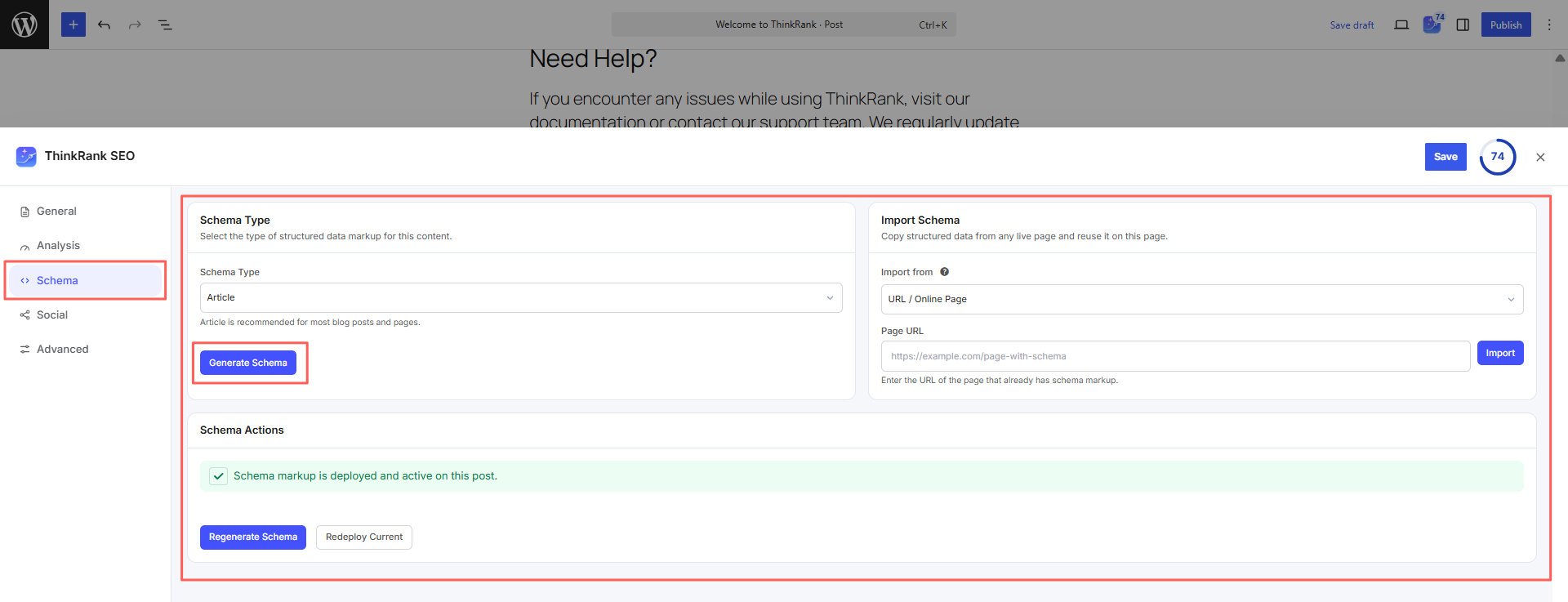The width and height of the screenshot is (1568, 602).
Task: Open the preview device view icon
Action: point(1401,25)
